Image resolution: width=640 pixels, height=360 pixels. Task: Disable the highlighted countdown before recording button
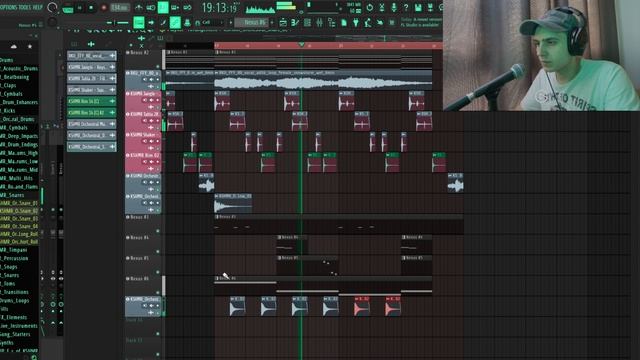tap(163, 7)
